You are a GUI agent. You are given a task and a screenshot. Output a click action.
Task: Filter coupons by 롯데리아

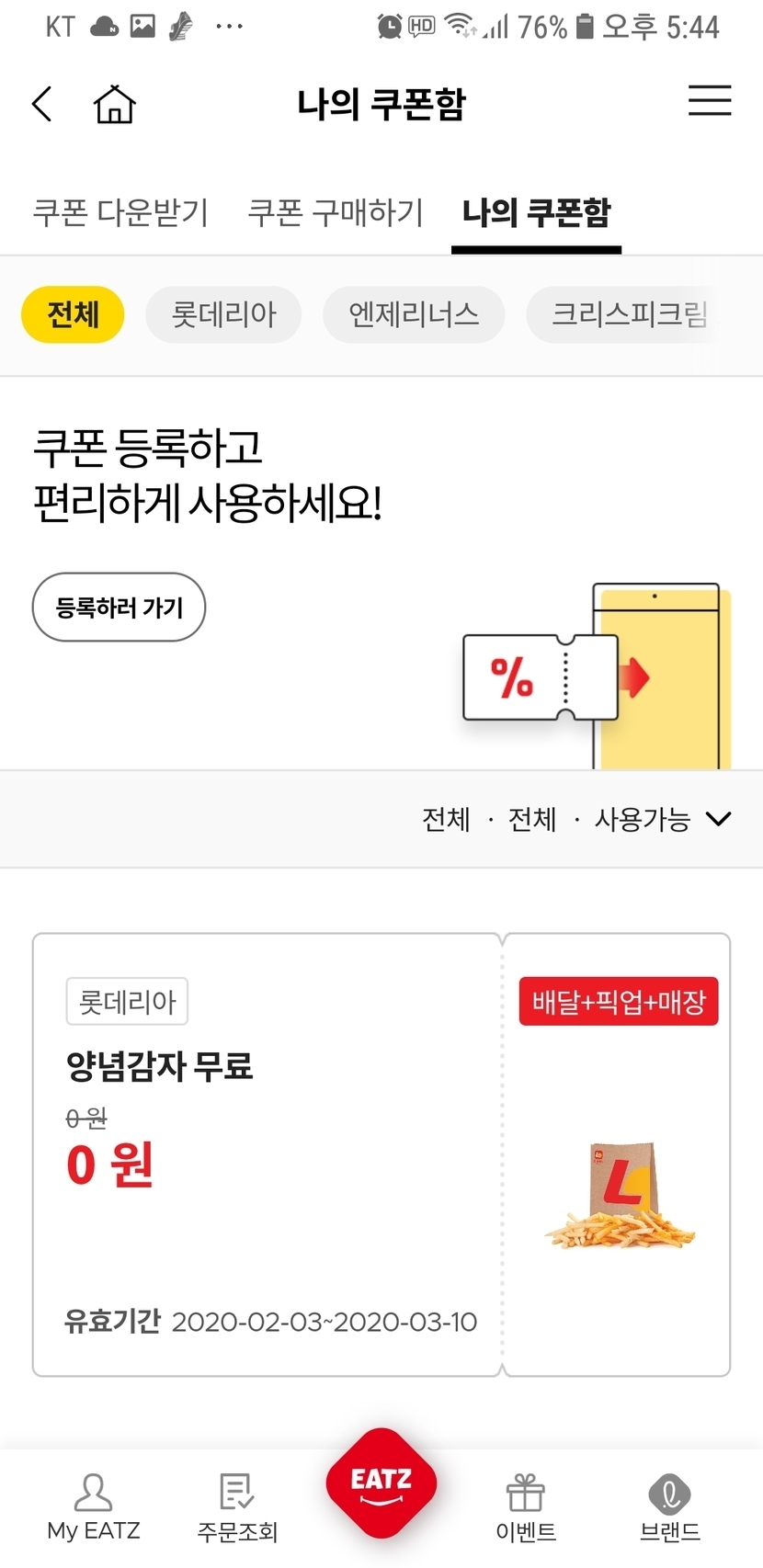click(x=223, y=315)
